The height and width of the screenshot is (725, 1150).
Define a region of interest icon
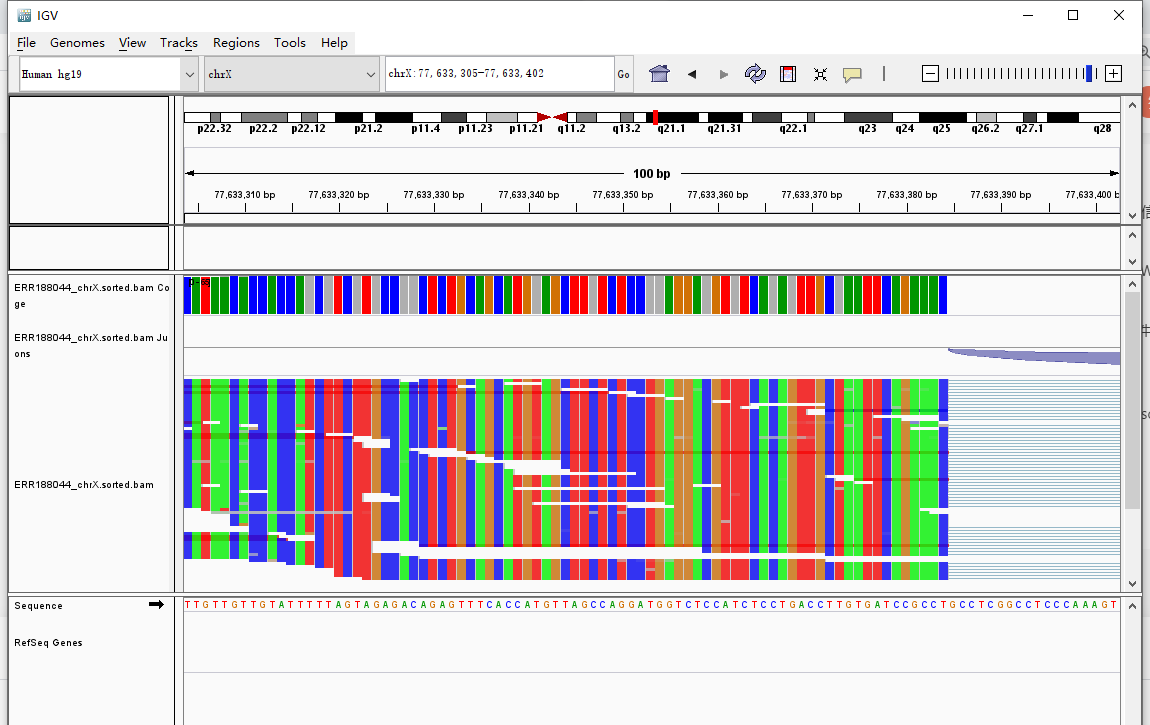[x=788, y=73]
